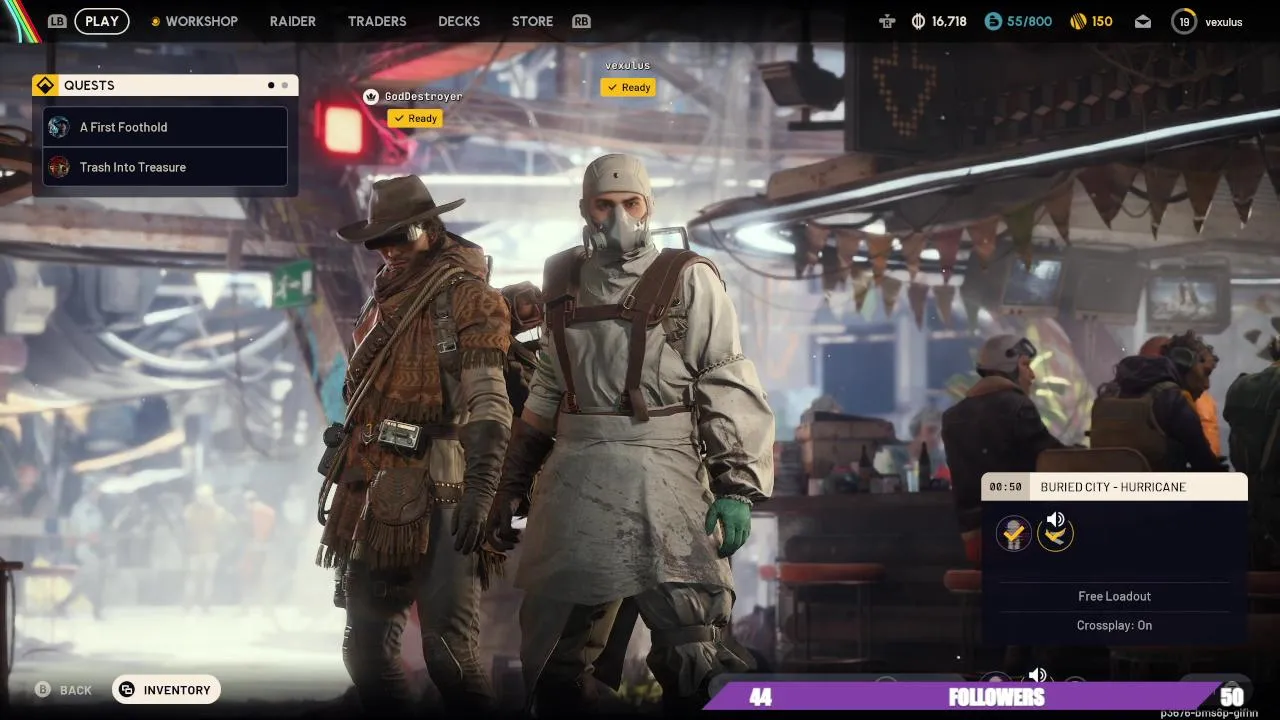This screenshot has width=1280, height=720.
Task: Click the QUESTS header icon
Action: 45,85
